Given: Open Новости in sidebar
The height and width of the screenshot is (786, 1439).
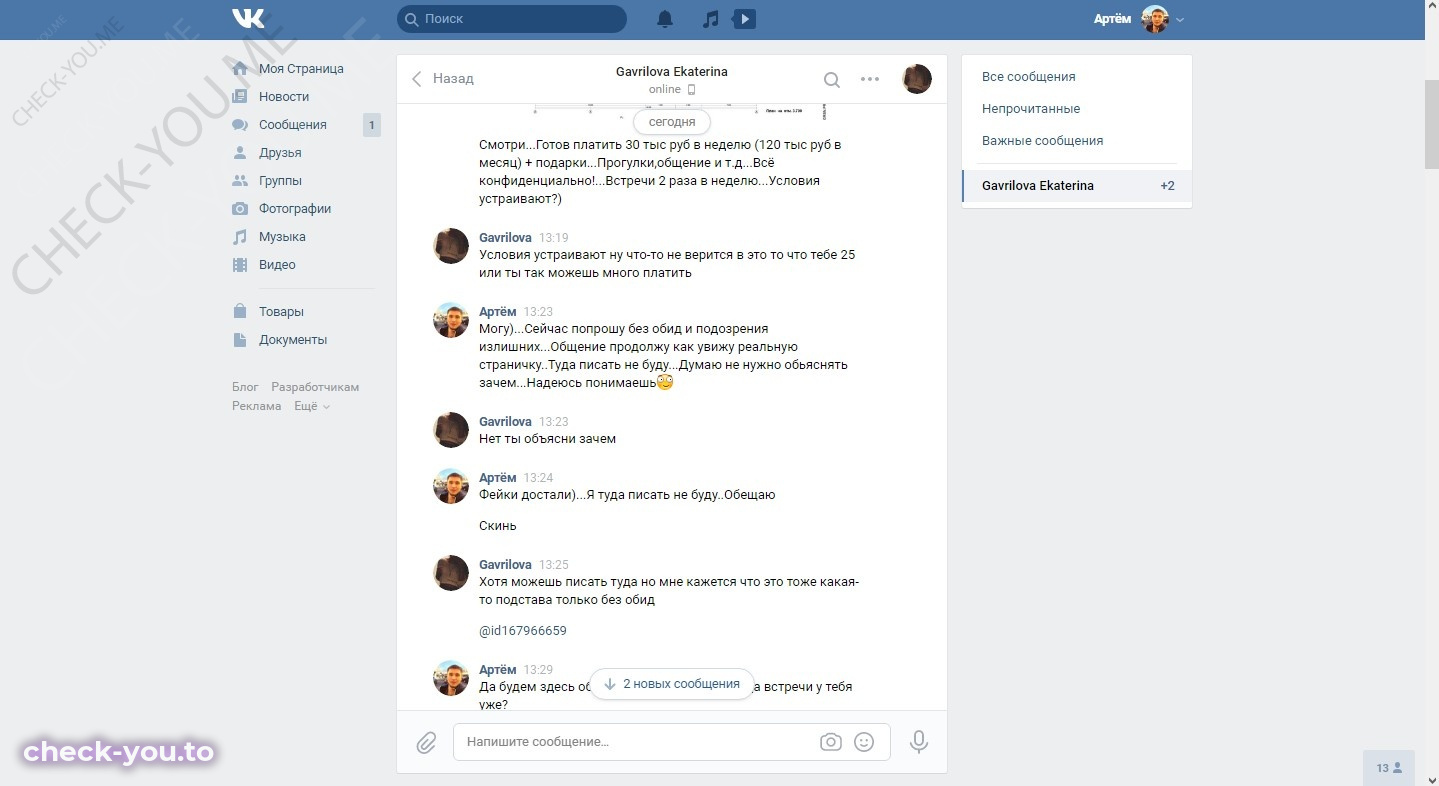Looking at the screenshot, I should [x=284, y=97].
